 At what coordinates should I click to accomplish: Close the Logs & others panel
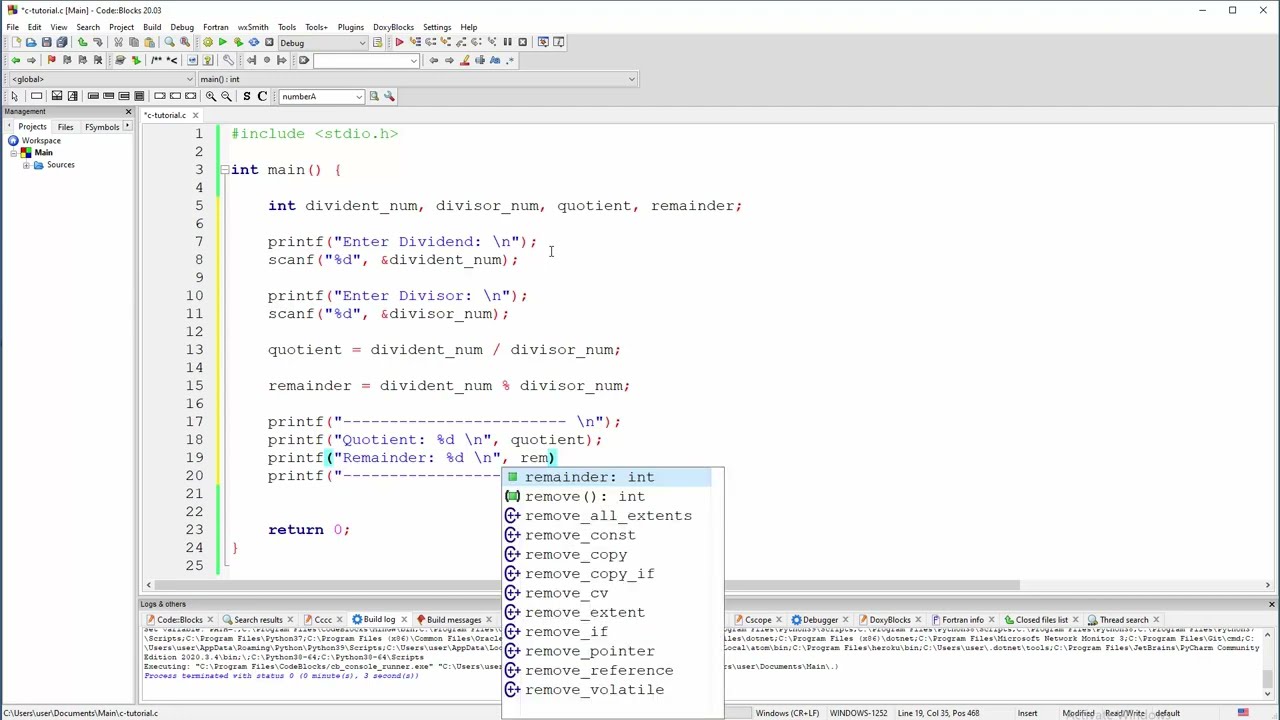click(x=1271, y=604)
